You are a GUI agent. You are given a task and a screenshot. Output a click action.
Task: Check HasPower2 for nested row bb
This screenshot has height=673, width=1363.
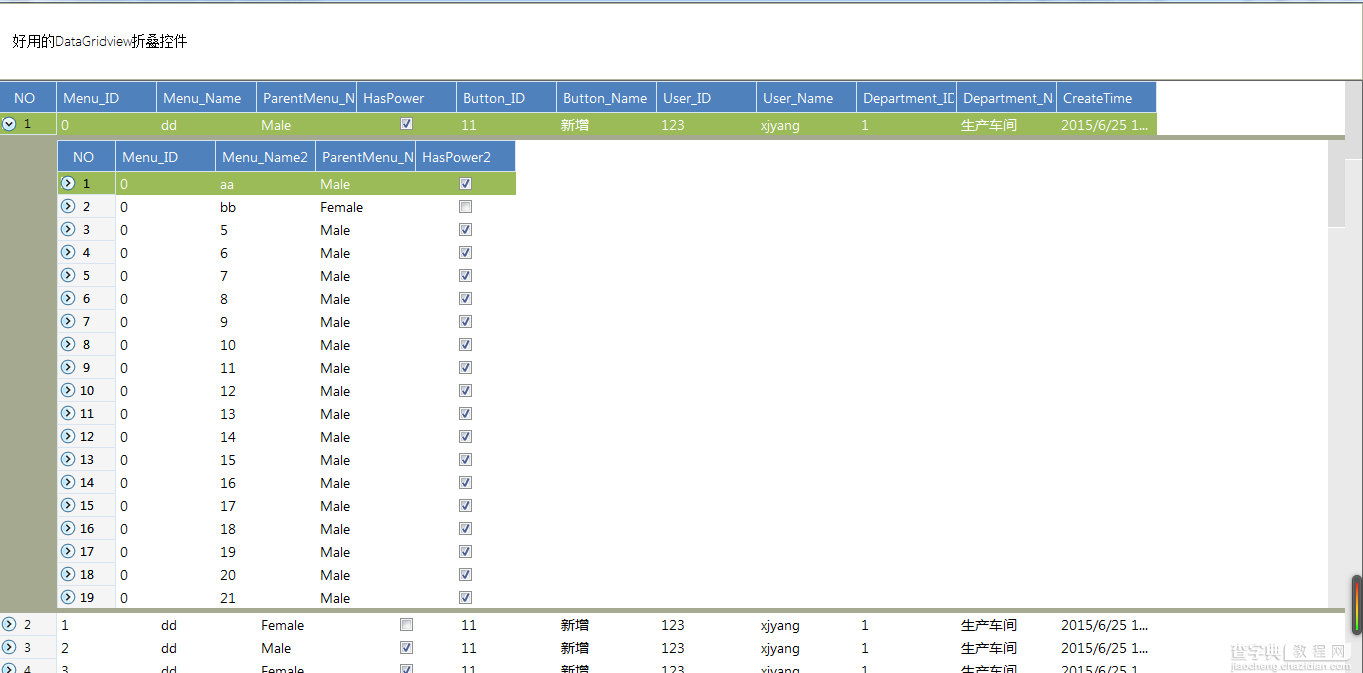click(465, 207)
